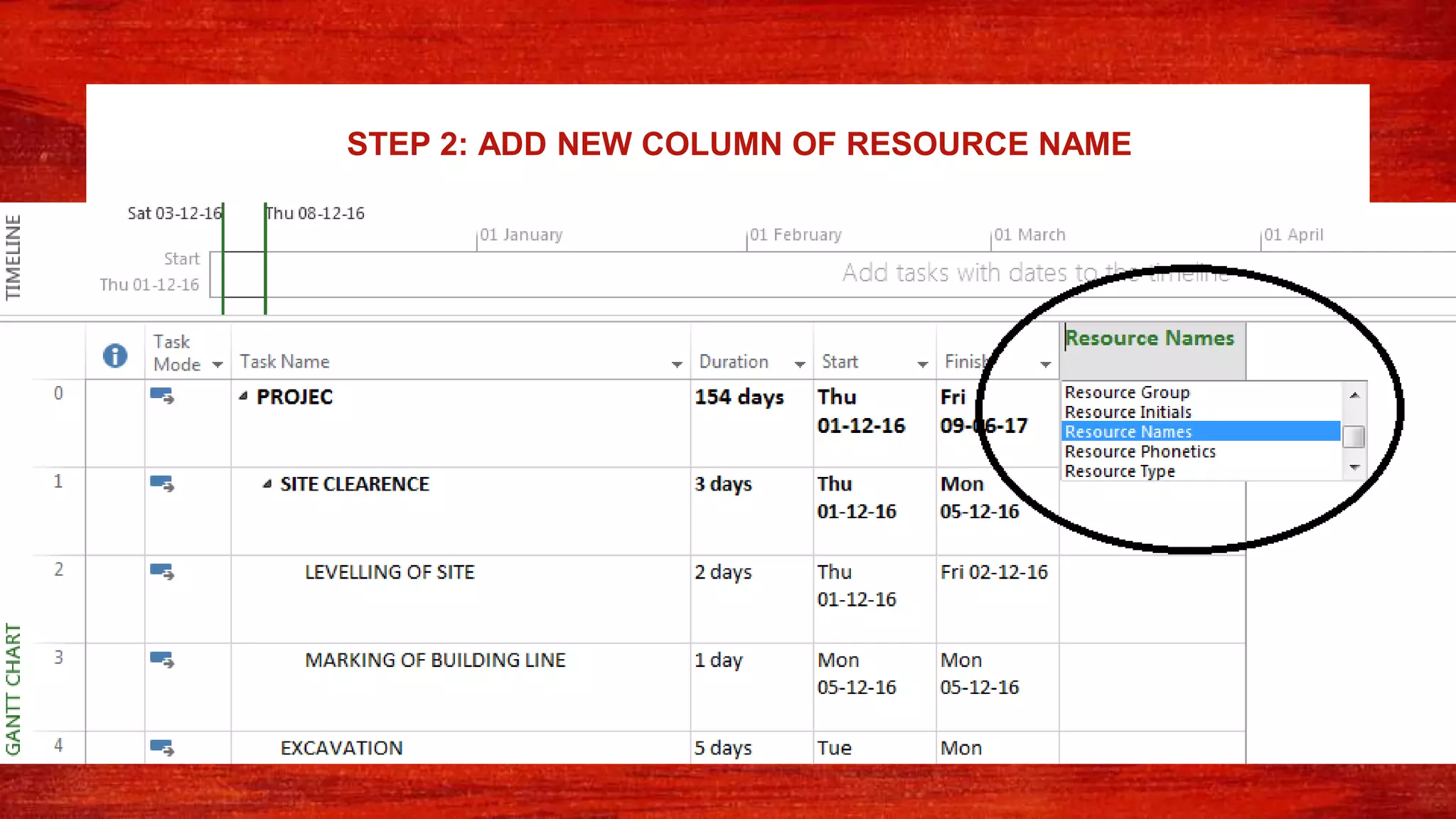
Task: Collapse the SITE CLEARENCE summary task
Action: point(267,484)
